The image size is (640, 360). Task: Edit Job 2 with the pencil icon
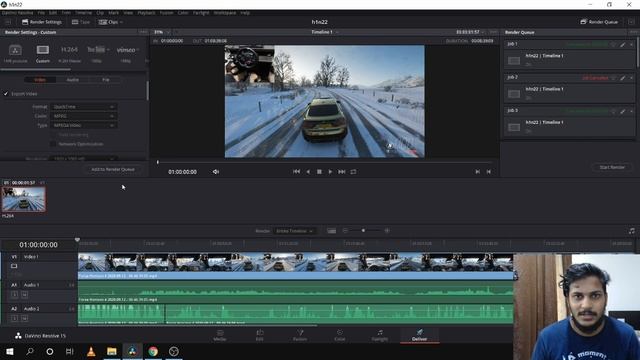coord(622,78)
